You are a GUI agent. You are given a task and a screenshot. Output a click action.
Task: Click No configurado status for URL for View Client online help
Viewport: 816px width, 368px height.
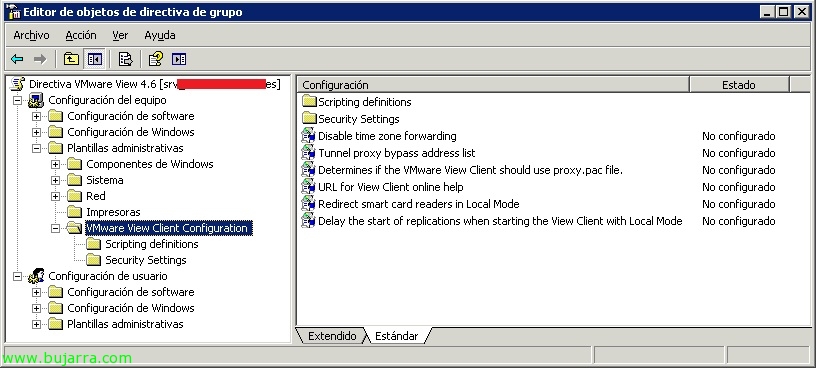tap(738, 187)
